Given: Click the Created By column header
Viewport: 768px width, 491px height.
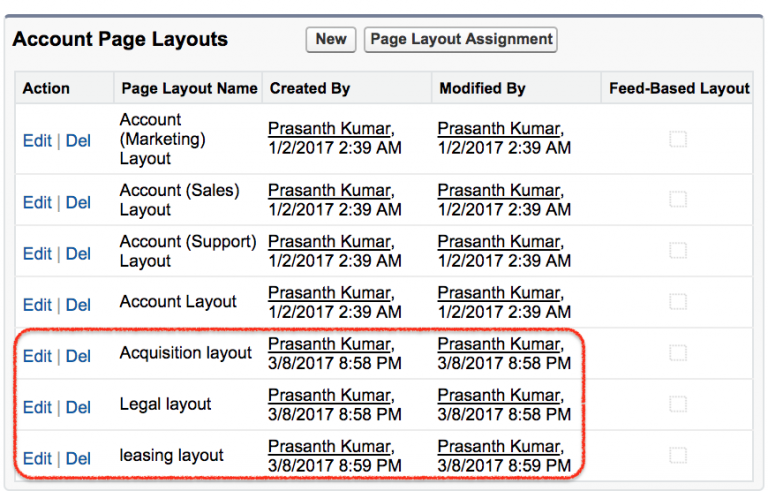Looking at the screenshot, I should click(x=310, y=88).
